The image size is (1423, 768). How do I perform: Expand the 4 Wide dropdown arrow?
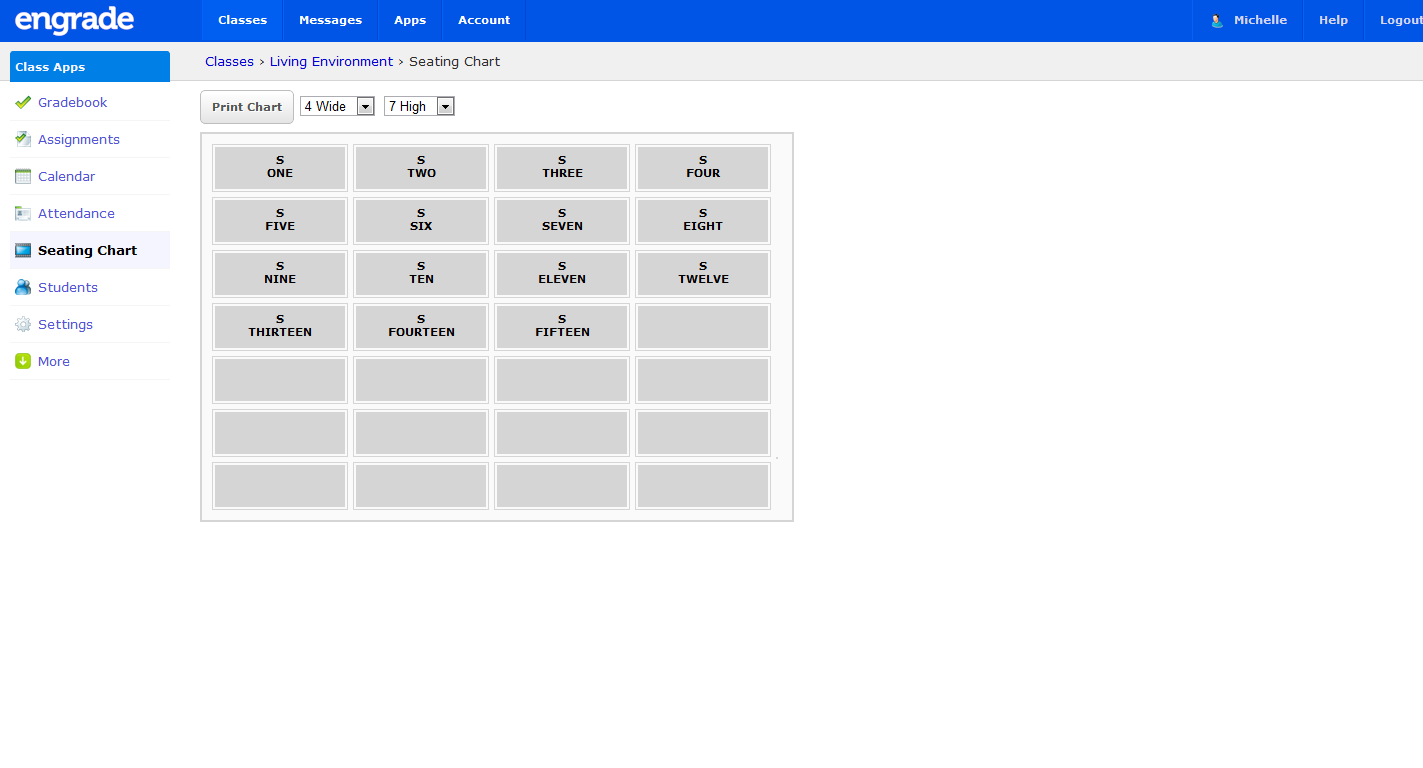click(364, 105)
